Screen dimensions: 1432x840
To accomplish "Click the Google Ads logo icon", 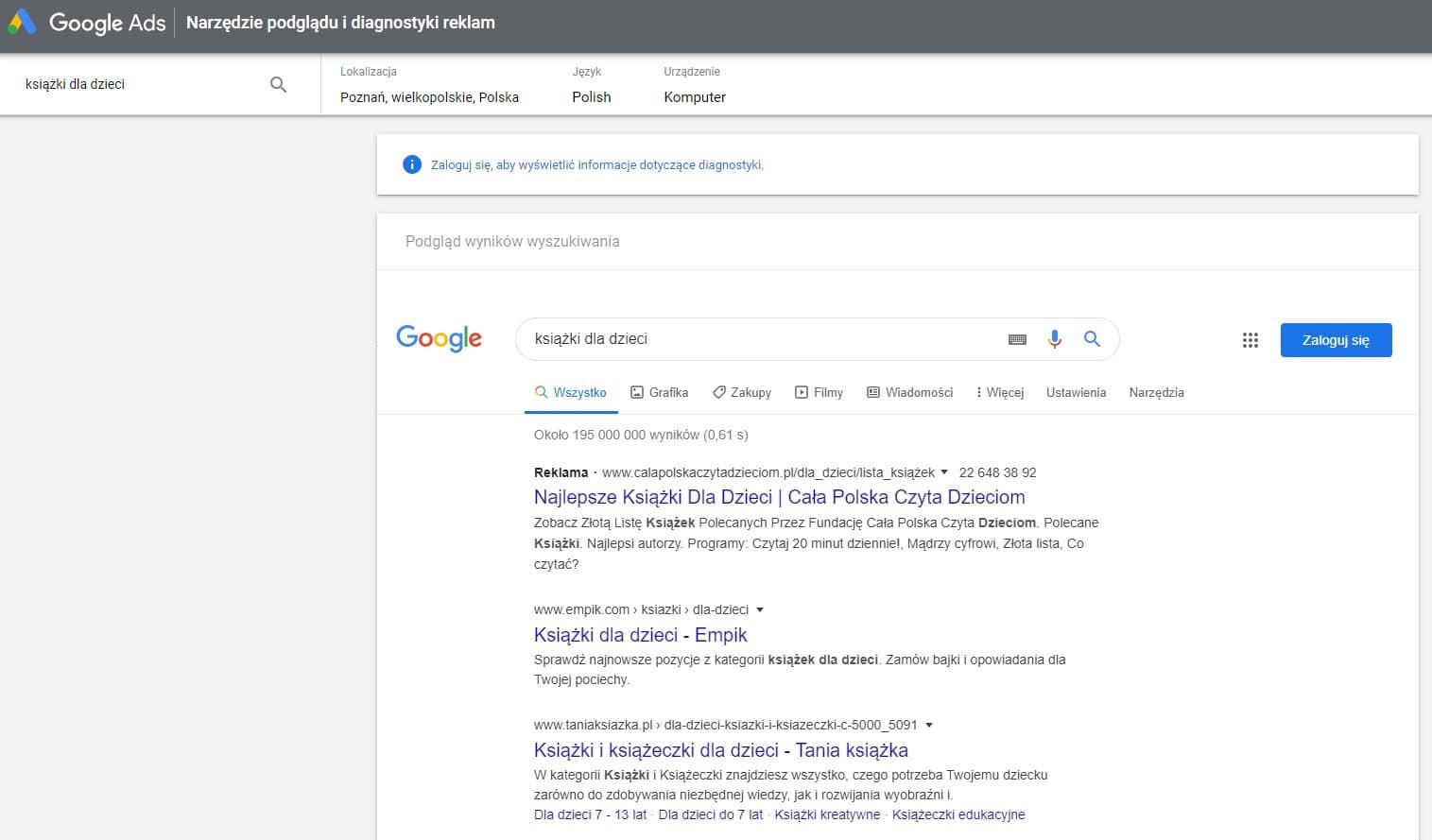I will tap(23, 22).
